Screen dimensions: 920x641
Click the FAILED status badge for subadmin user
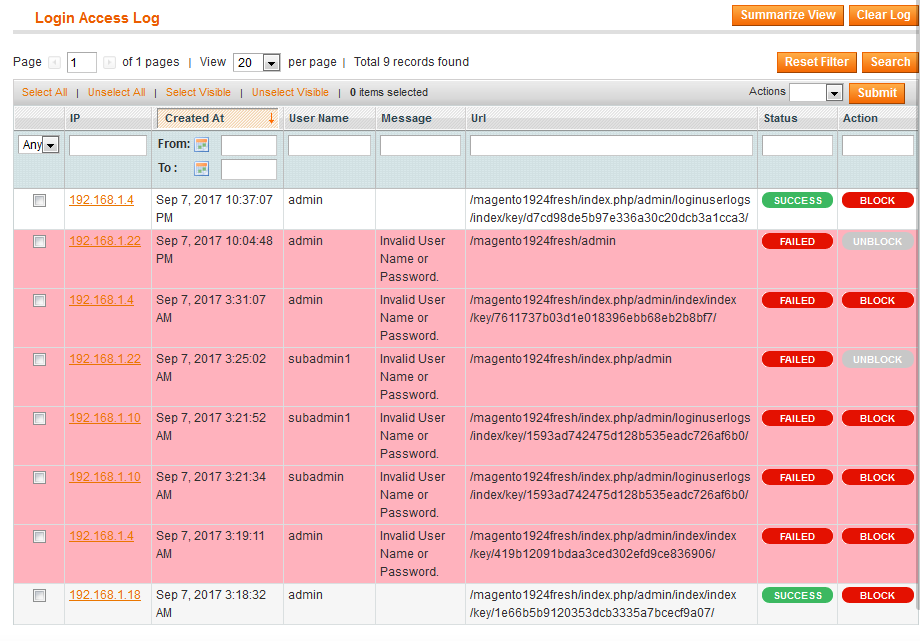(797, 478)
